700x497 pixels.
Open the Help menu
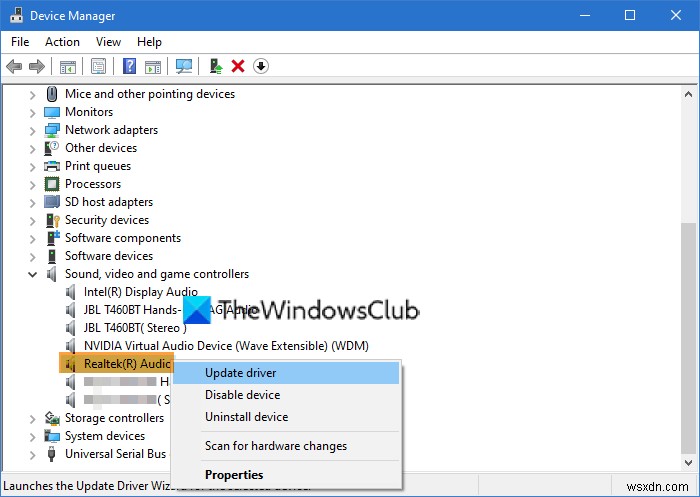149,42
